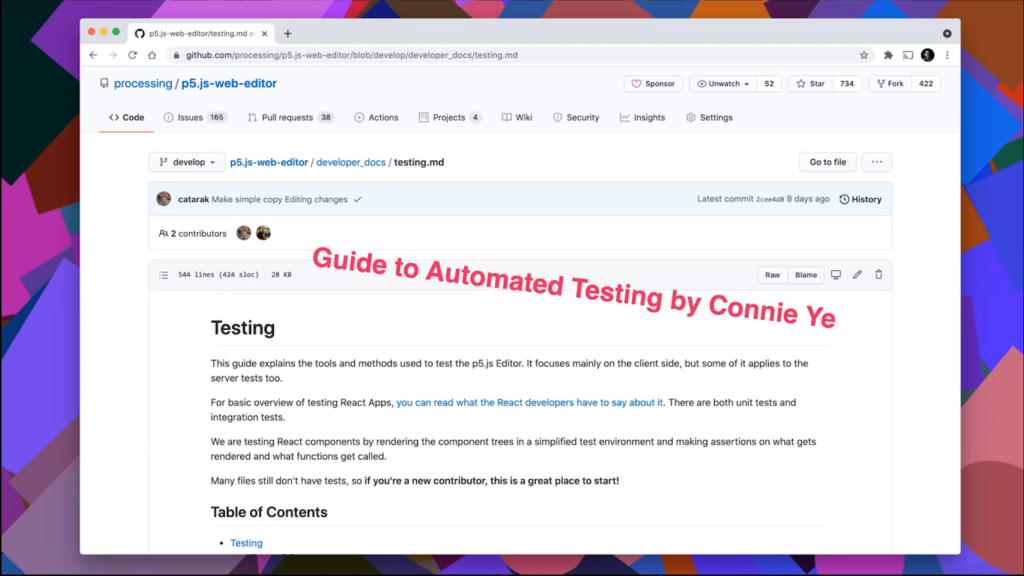Open the 'Make simple copy Editing changes' commit

point(280,199)
